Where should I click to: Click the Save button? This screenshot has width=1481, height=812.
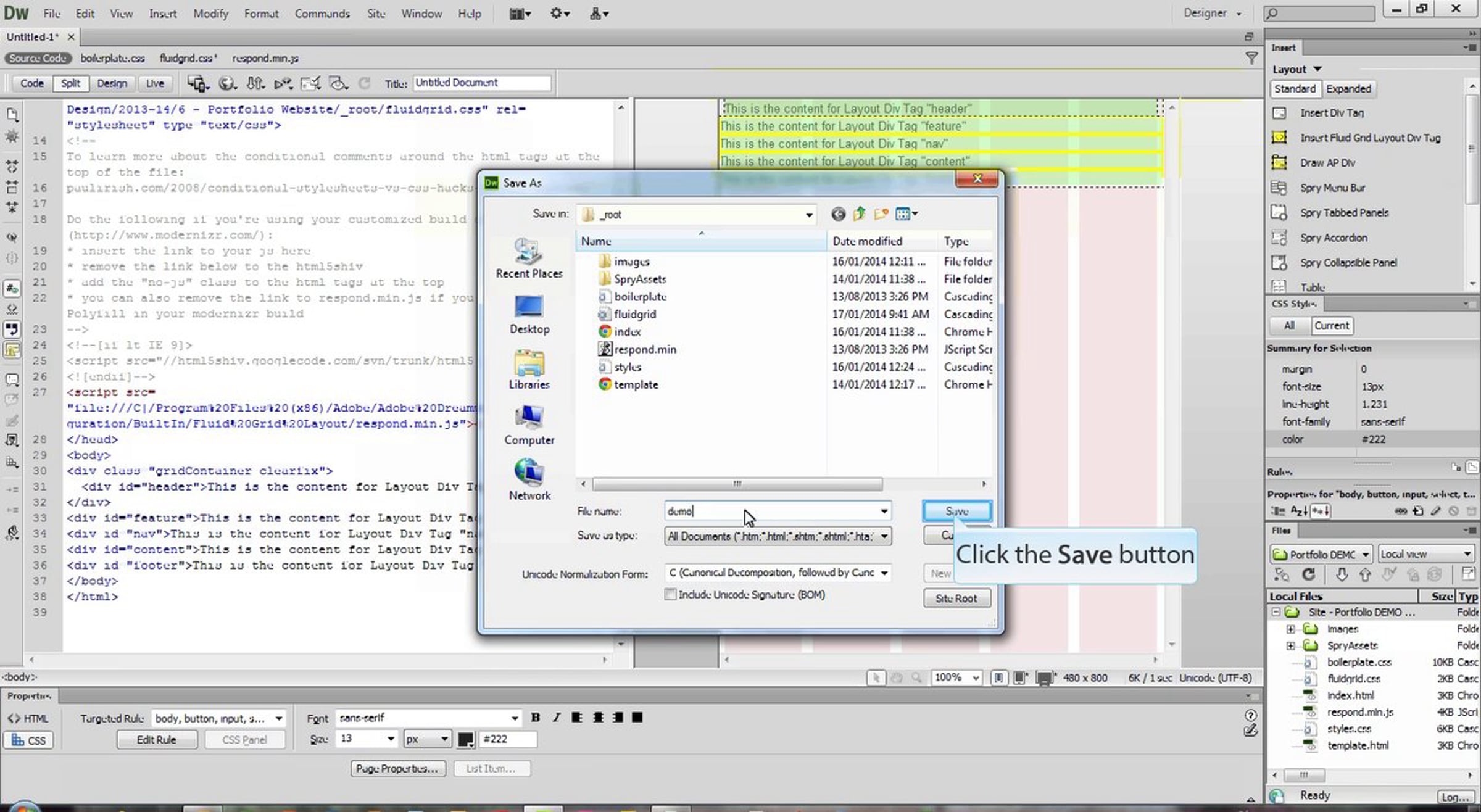[x=956, y=512]
